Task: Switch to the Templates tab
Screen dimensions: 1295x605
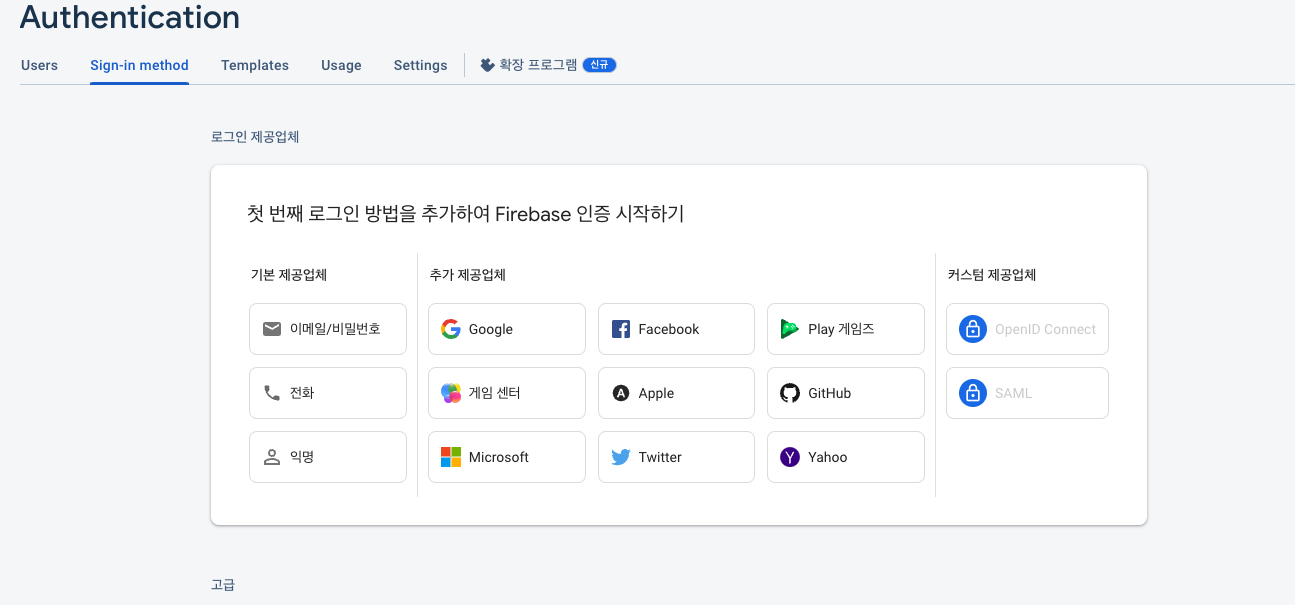Action: tap(255, 65)
